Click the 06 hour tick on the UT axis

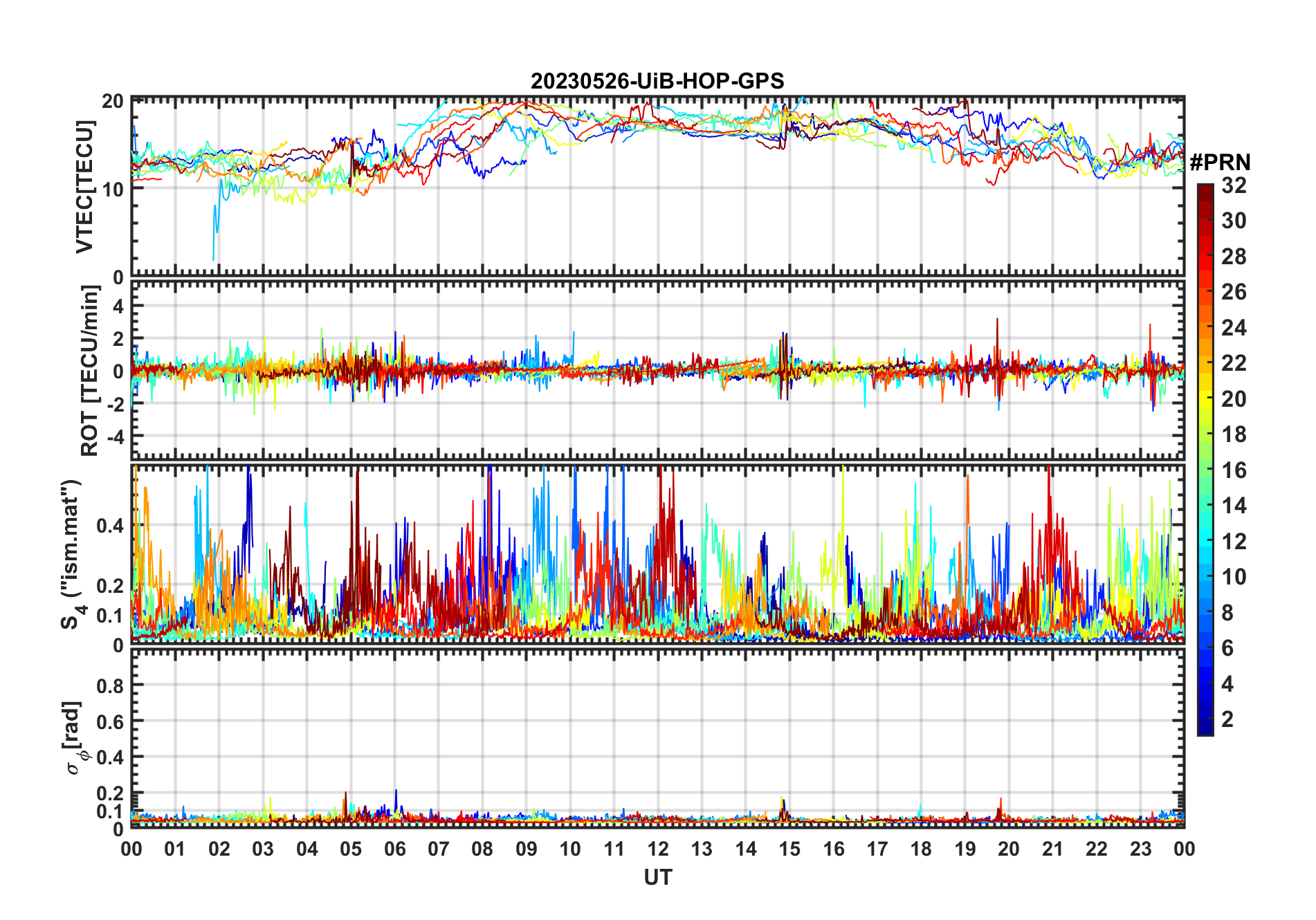[394, 849]
